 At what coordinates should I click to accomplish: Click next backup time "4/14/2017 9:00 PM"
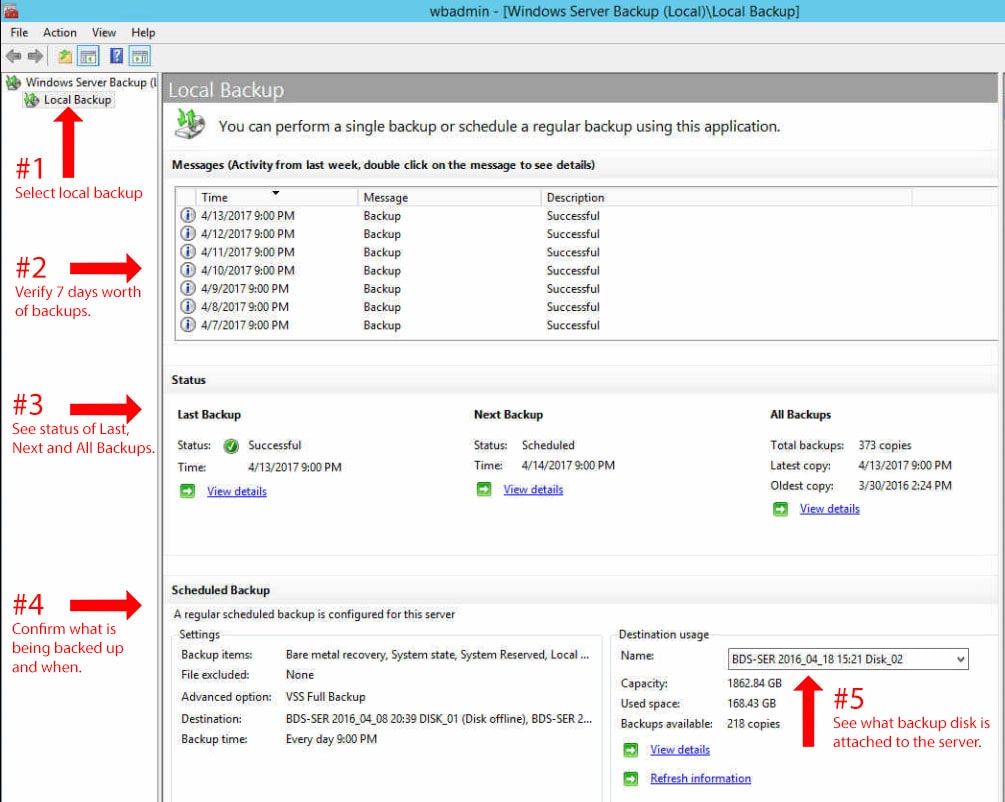point(568,465)
